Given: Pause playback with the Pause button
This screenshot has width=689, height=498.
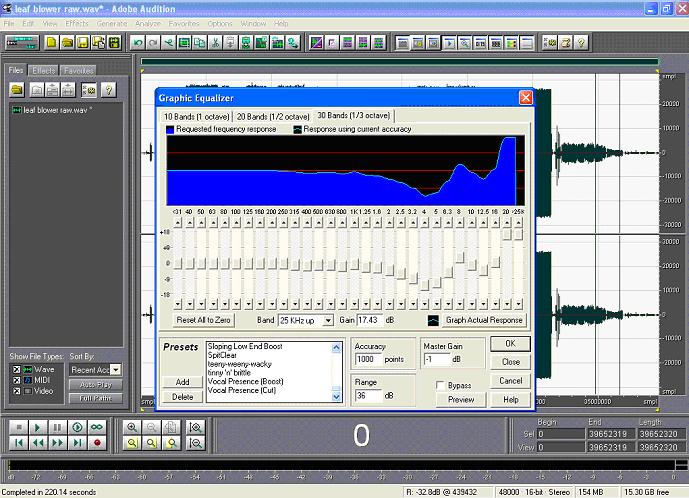Looking at the screenshot, I should 57,427.
